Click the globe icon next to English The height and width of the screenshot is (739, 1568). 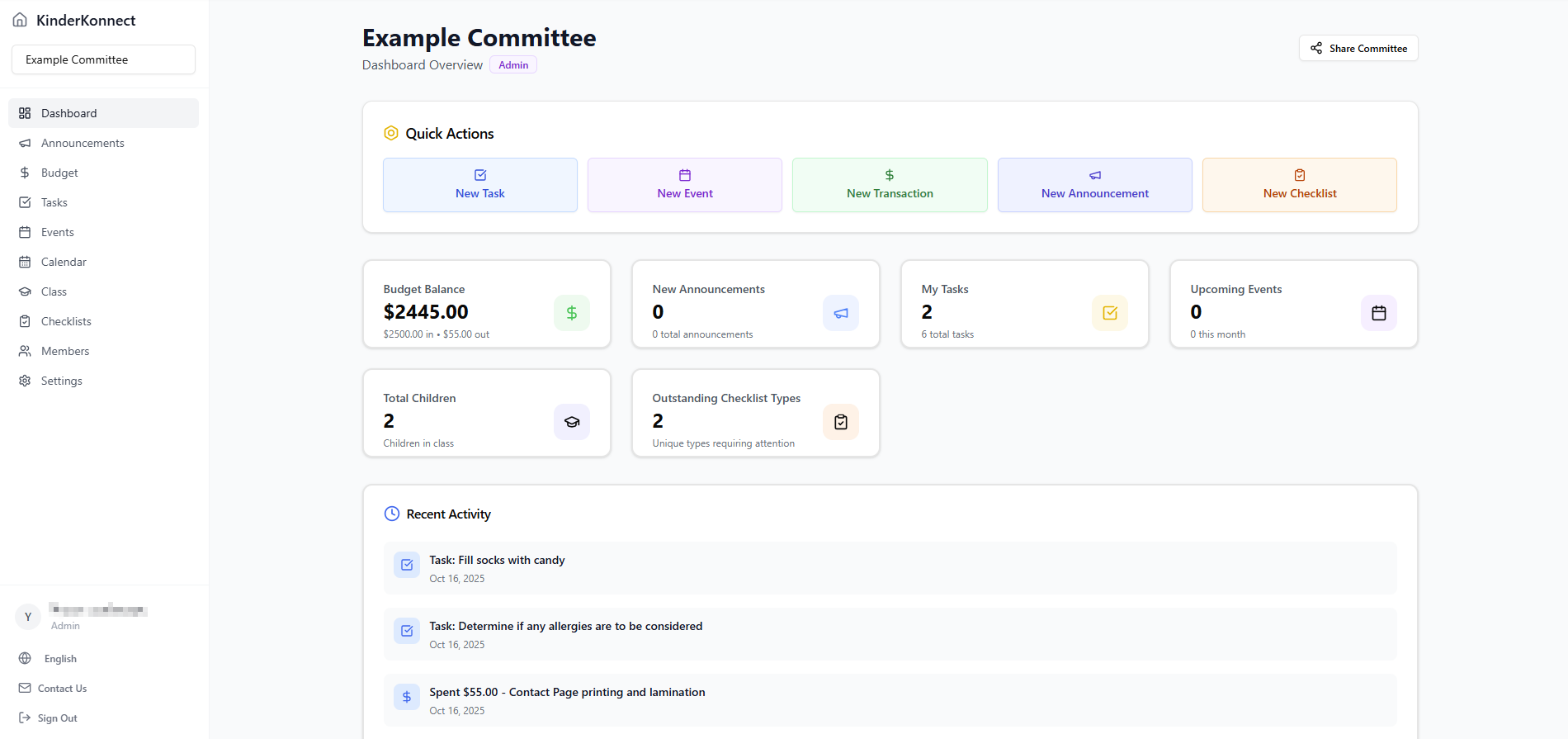click(x=25, y=658)
